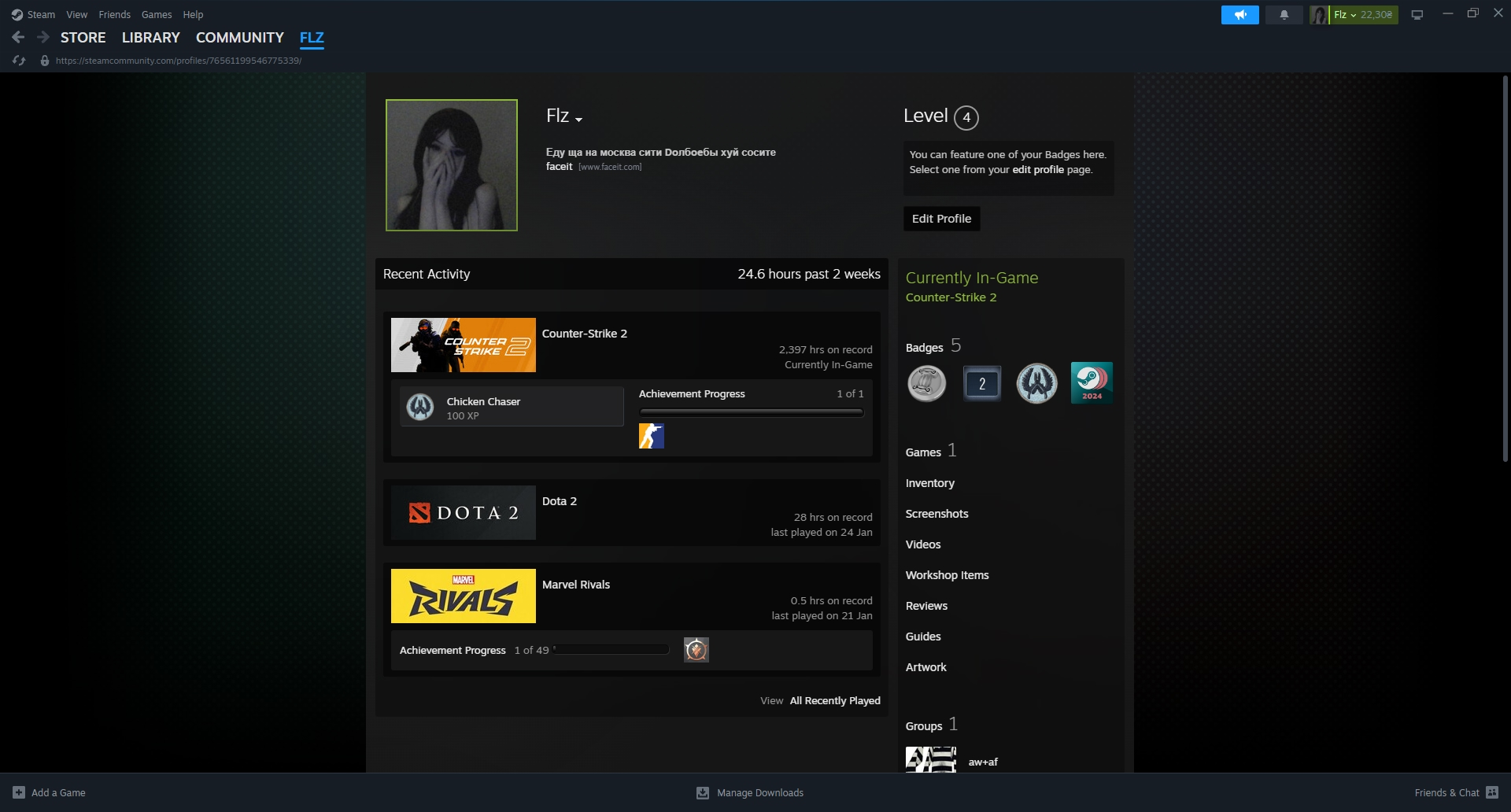1511x812 pixels.
Task: Open the Steam Replay 2024 badge
Action: (x=1092, y=383)
